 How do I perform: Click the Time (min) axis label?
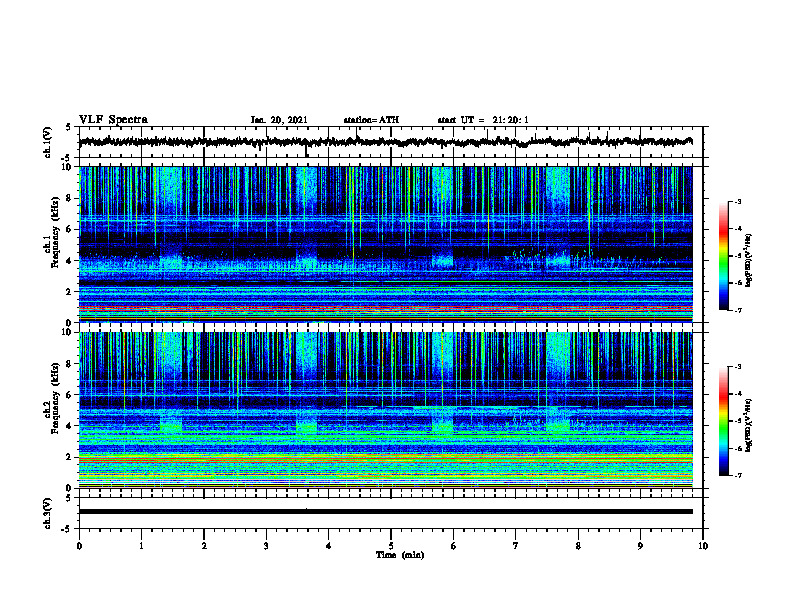point(400,555)
